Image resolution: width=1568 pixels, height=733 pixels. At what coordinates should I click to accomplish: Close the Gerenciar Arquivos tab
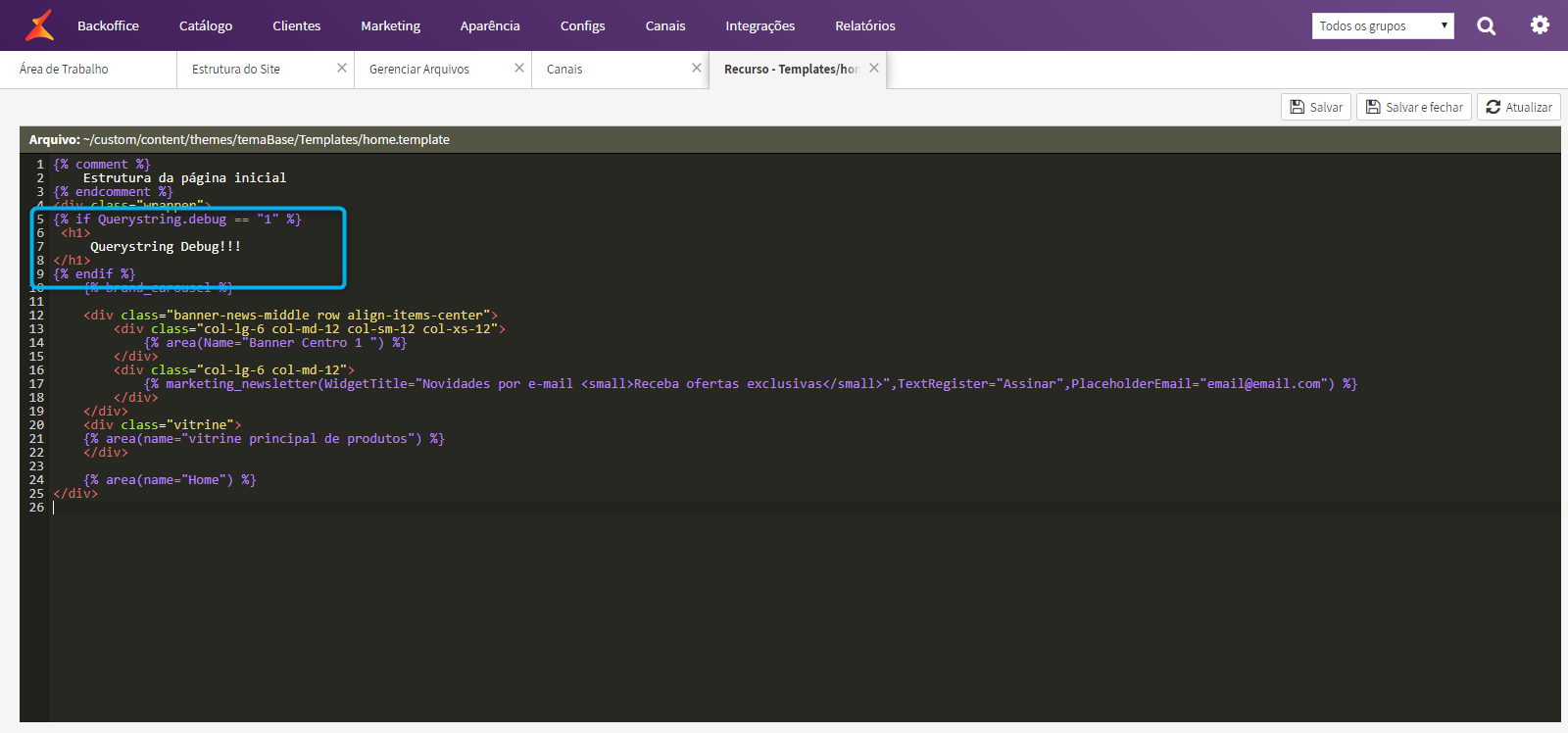(519, 68)
